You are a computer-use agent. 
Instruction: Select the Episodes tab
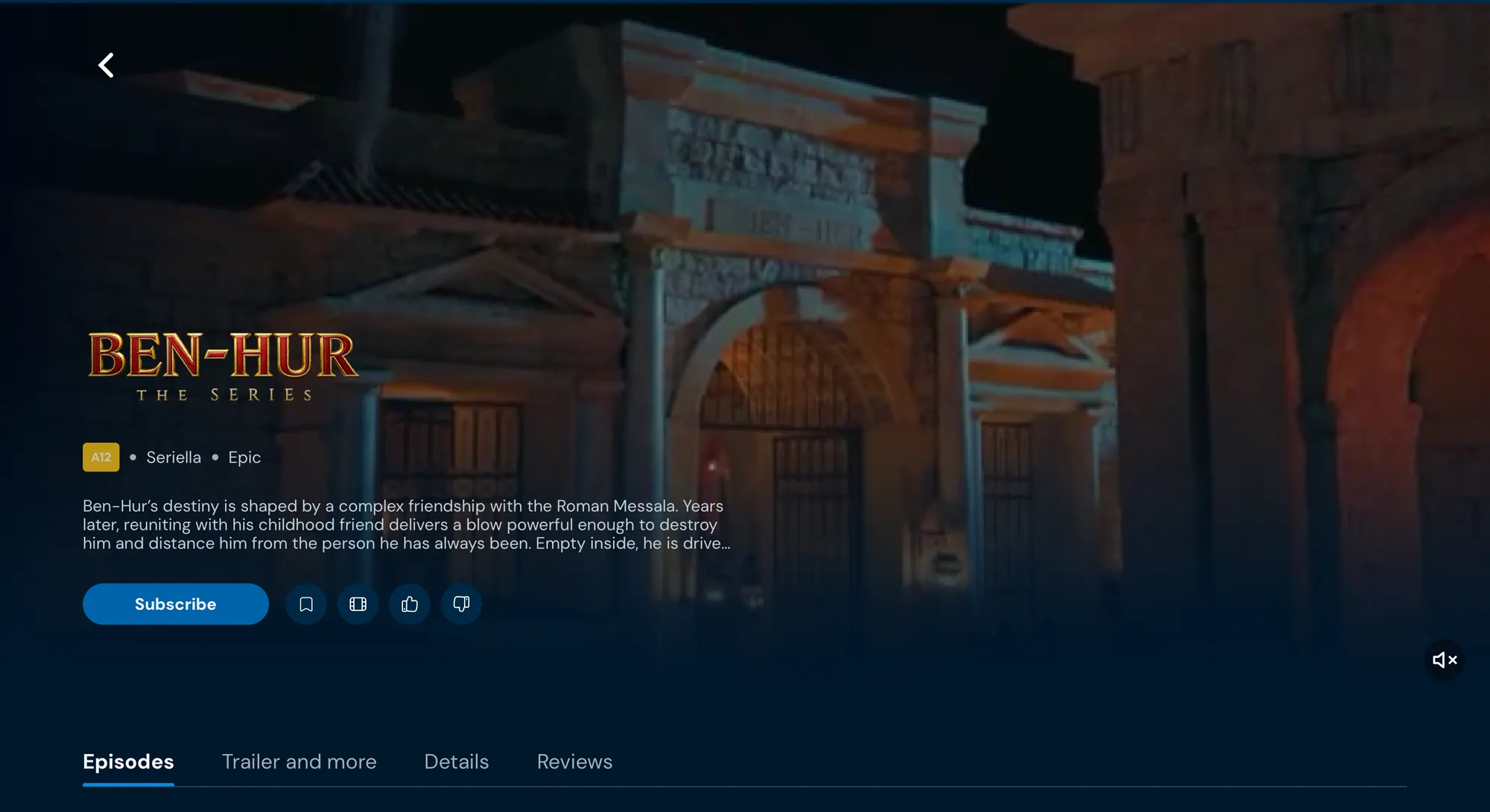[128, 762]
